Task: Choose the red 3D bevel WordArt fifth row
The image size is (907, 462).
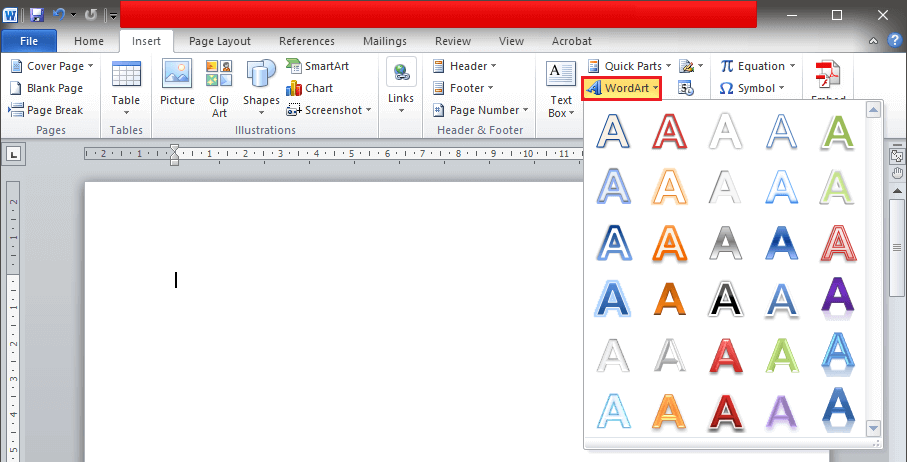Action: 725,354
